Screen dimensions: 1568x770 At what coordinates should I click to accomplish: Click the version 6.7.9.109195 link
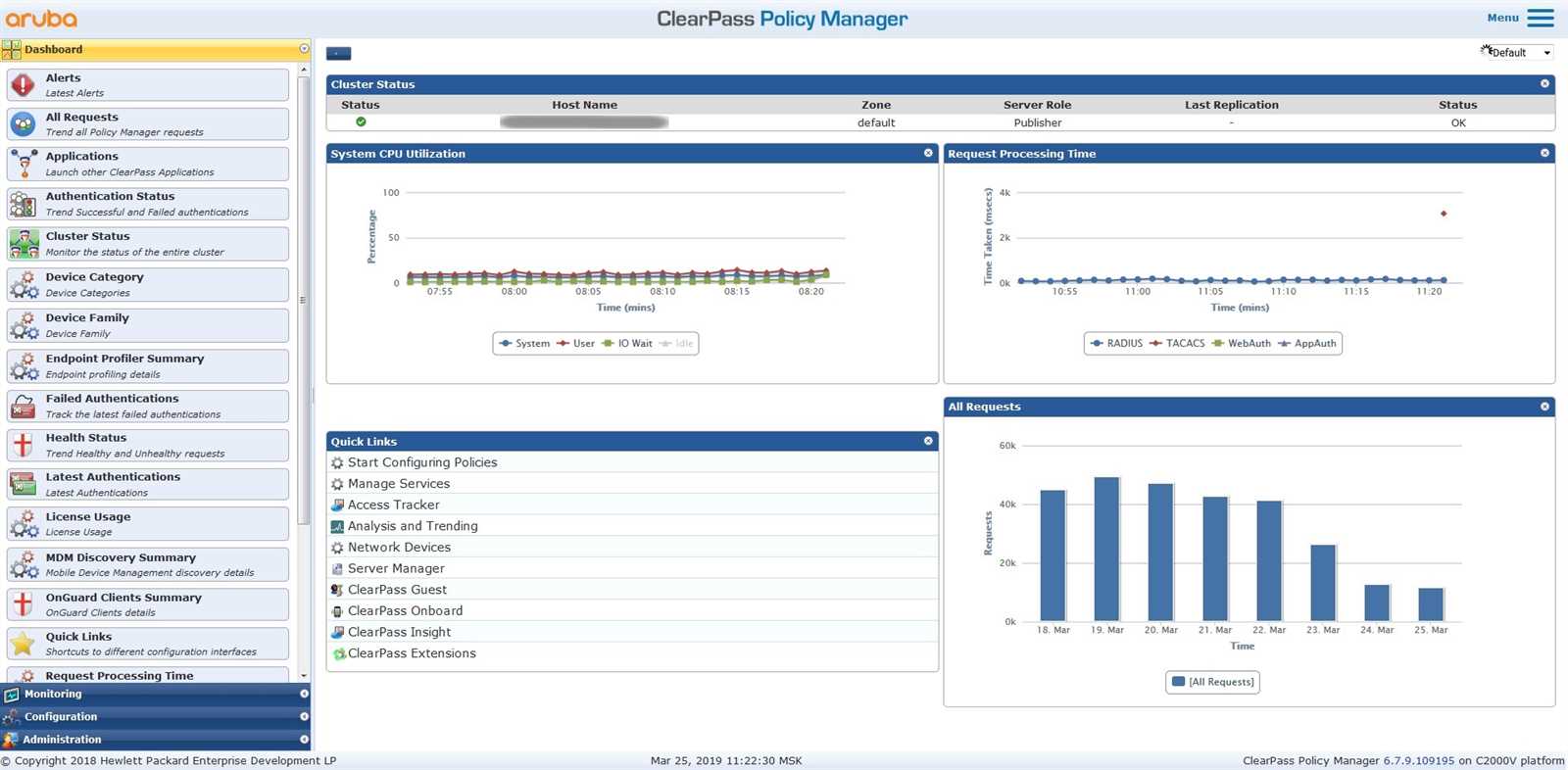pos(1419,760)
